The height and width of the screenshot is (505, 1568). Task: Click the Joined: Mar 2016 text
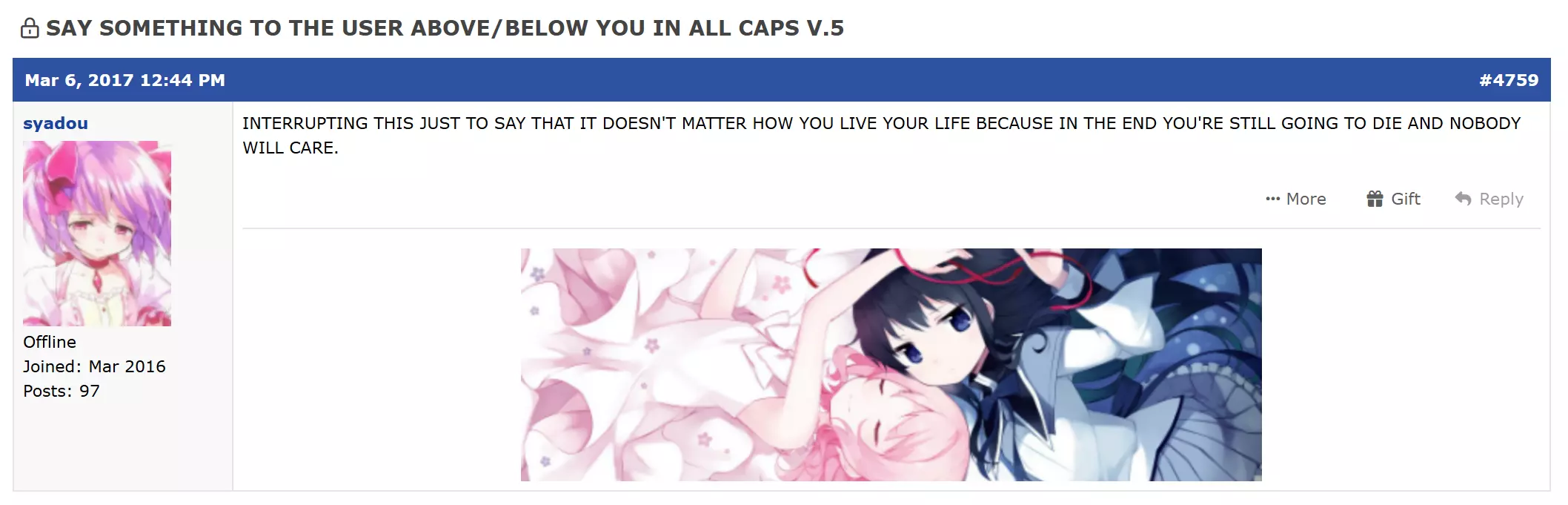point(94,366)
